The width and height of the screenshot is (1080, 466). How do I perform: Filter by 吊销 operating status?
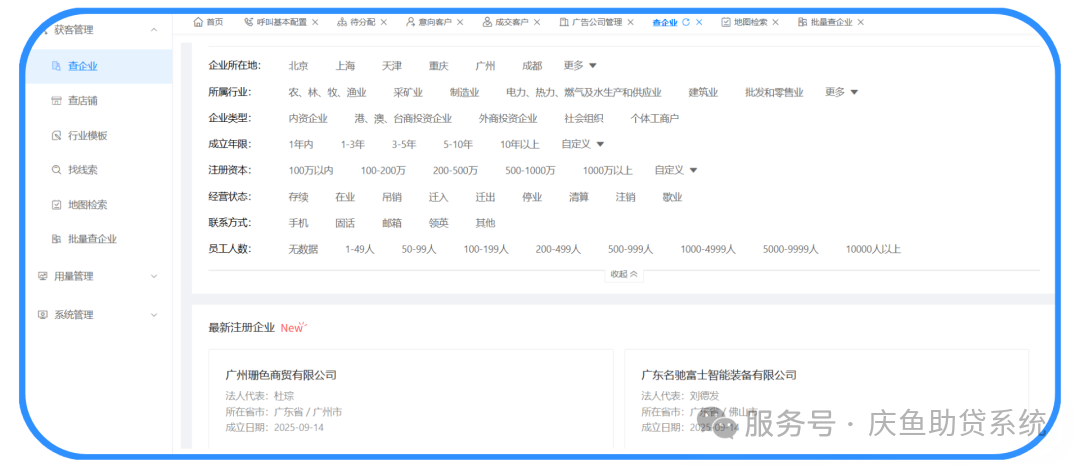[392, 197]
